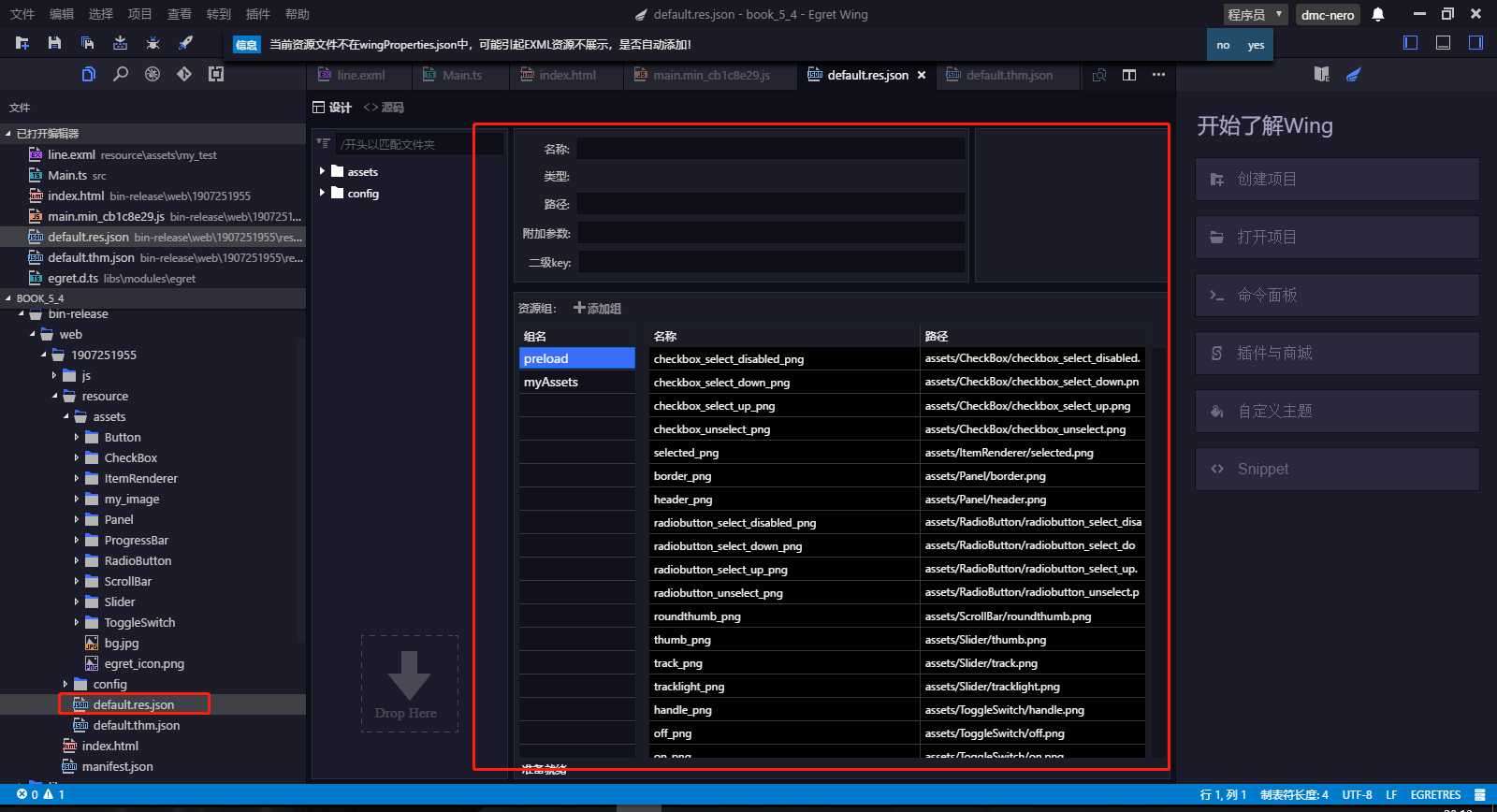1497x812 pixels.
Task: Click the Egret documentation book icon
Action: [x=1321, y=74]
